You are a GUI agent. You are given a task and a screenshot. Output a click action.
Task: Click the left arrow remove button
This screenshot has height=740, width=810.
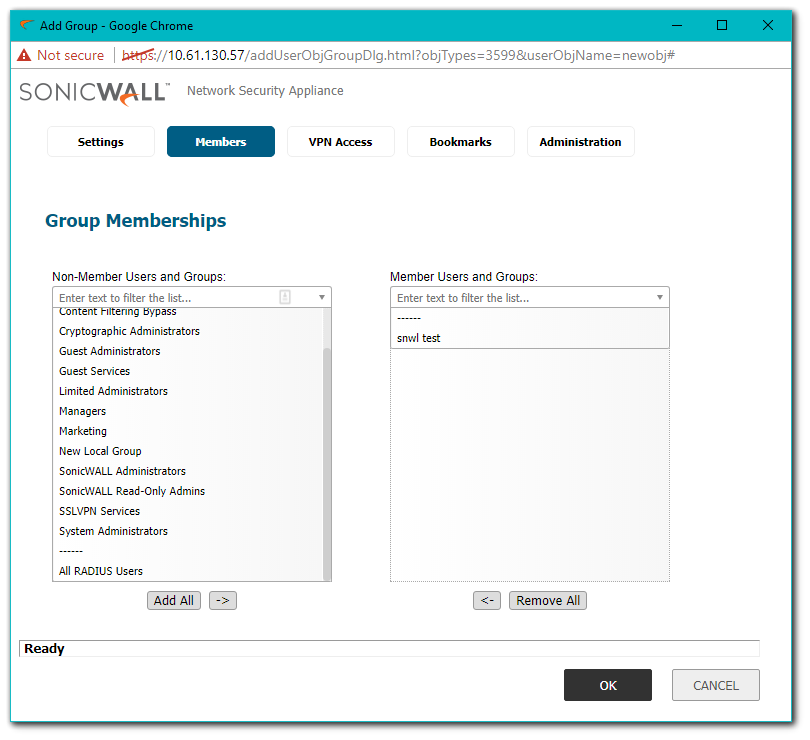[x=487, y=600]
